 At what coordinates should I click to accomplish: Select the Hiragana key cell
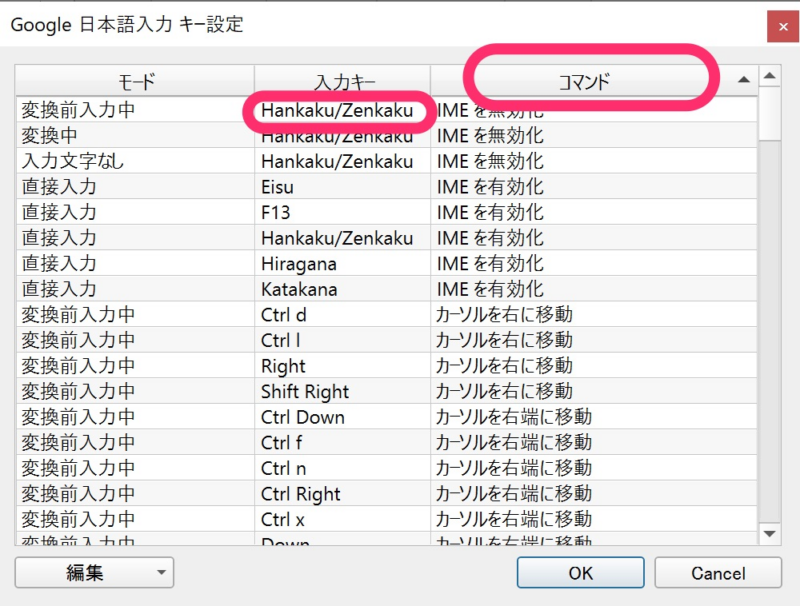pos(342,264)
